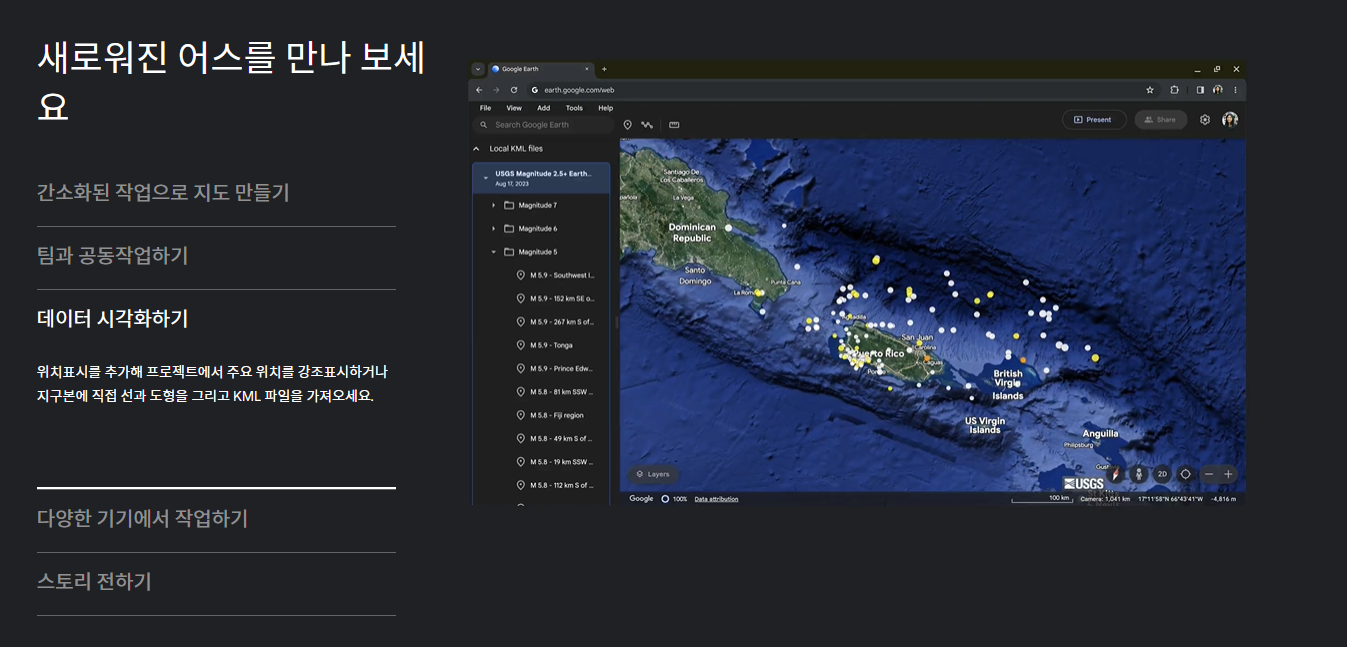Select placemark M 5.9 - 267 km S
The image size is (1347, 647).
click(562, 322)
